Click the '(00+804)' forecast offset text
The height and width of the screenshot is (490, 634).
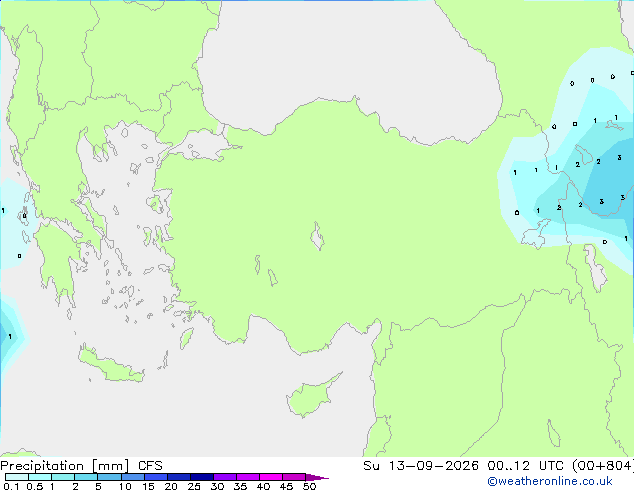tap(603, 466)
